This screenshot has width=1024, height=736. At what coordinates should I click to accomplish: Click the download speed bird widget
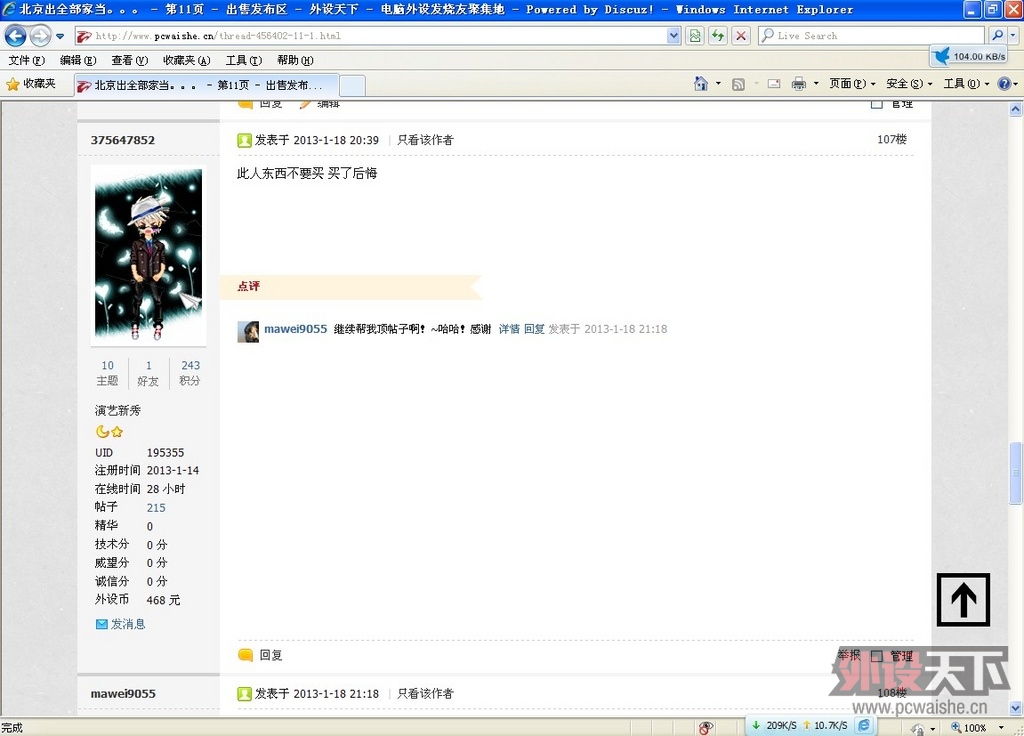(x=969, y=56)
